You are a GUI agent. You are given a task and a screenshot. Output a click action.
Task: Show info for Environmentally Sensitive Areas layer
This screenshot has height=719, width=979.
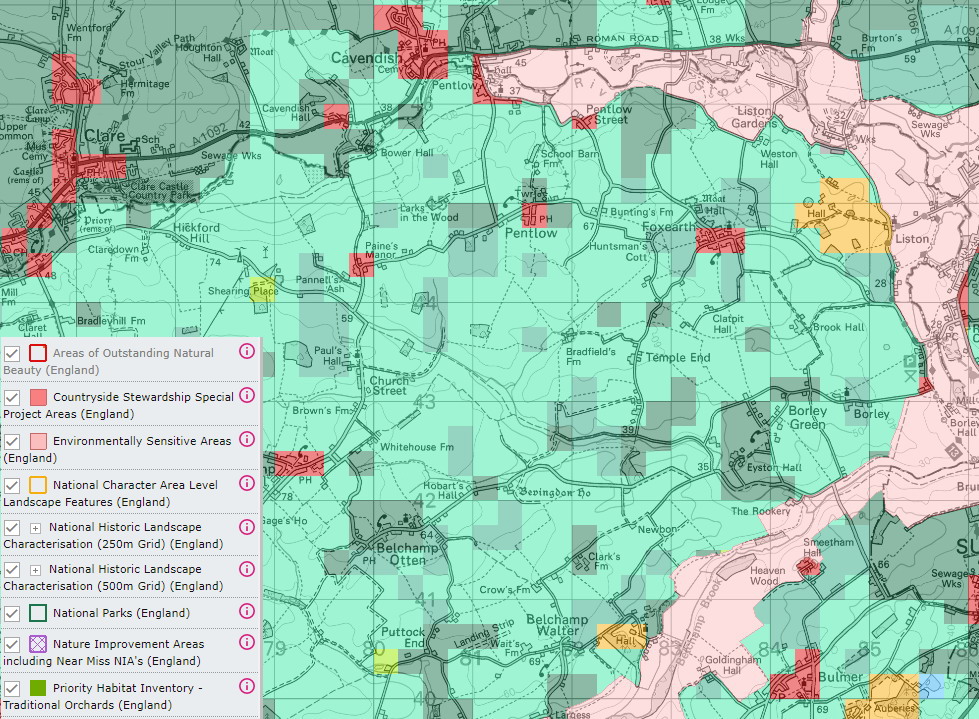coord(247,439)
